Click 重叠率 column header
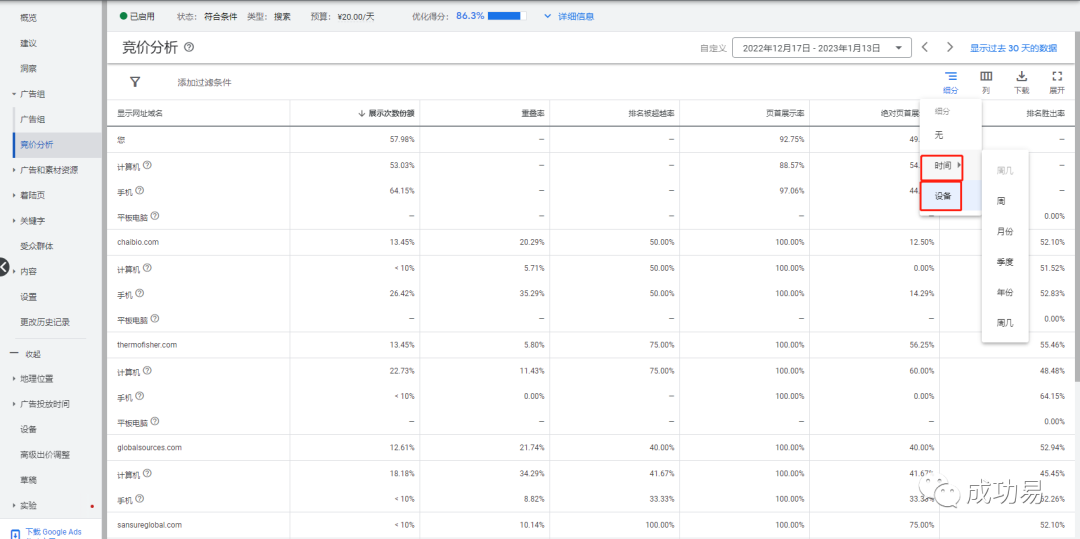This screenshot has height=539, width=1080. pos(532,113)
